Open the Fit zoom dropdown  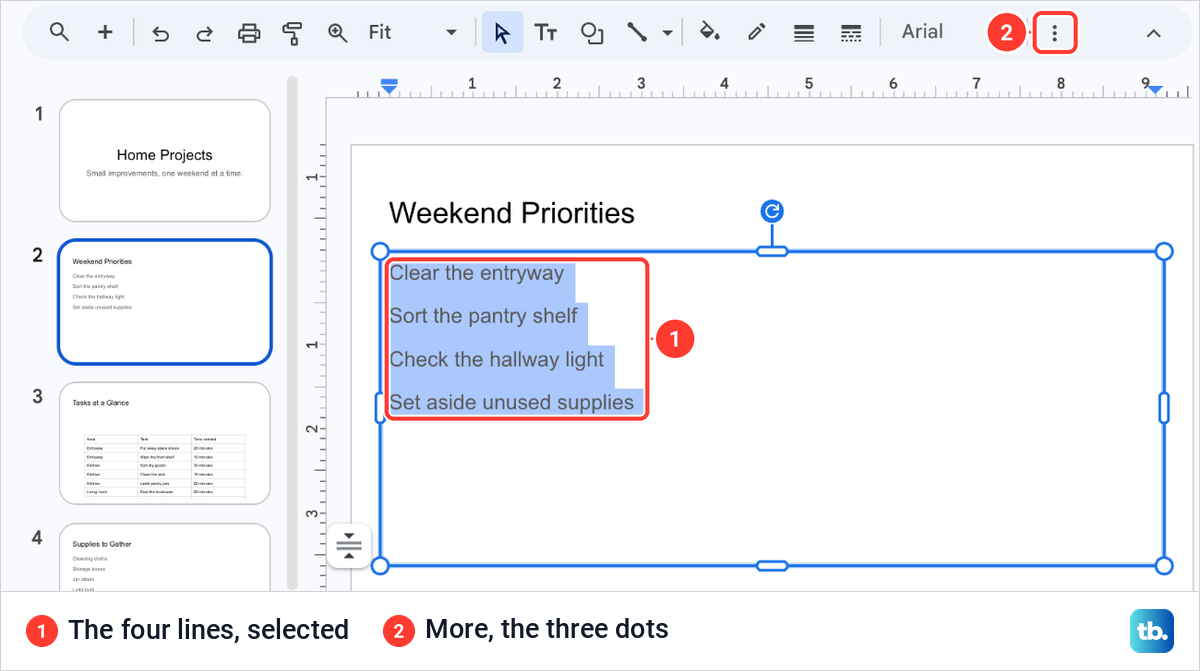click(x=412, y=32)
